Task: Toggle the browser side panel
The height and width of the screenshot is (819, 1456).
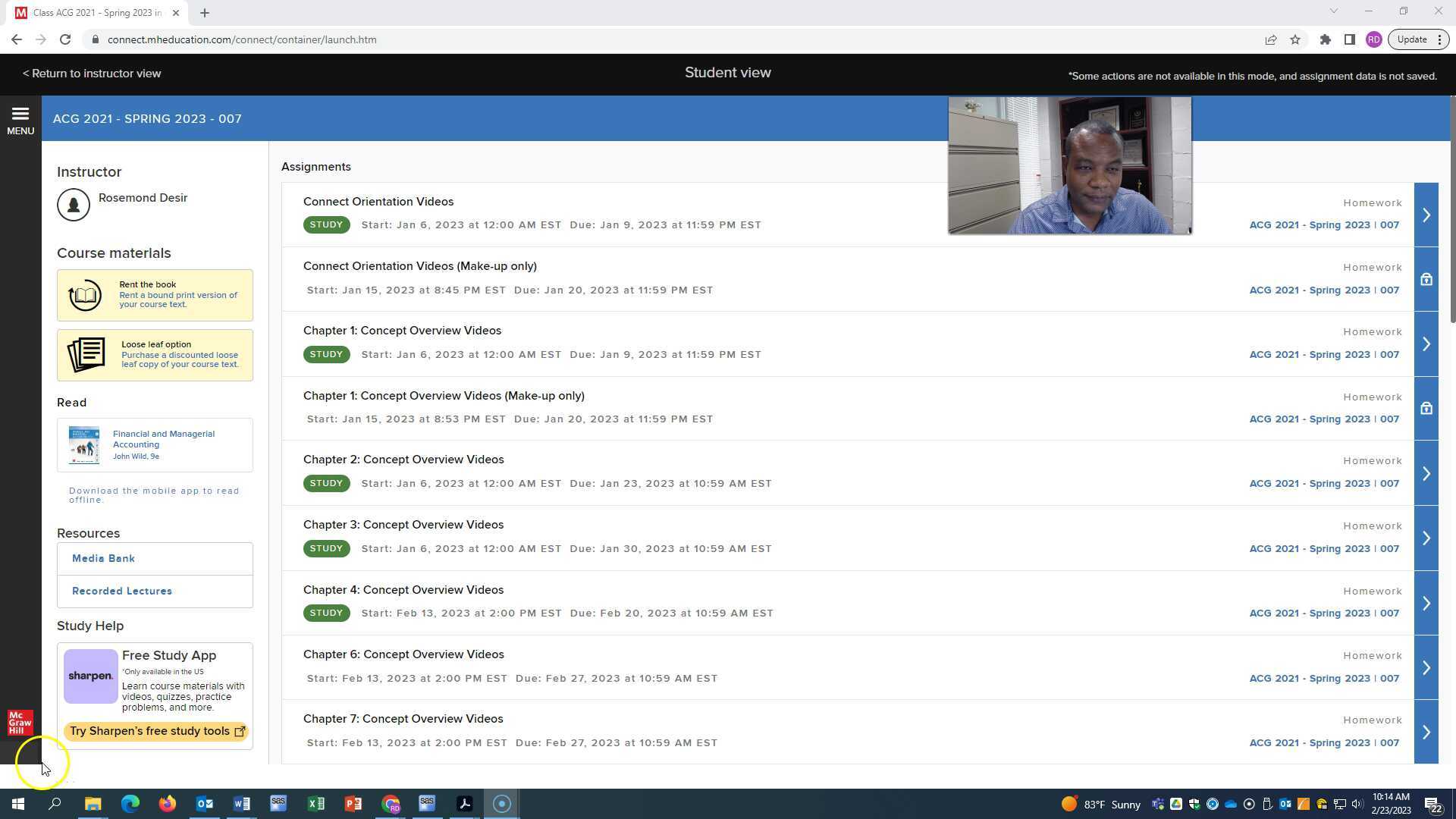Action: coord(1350,39)
